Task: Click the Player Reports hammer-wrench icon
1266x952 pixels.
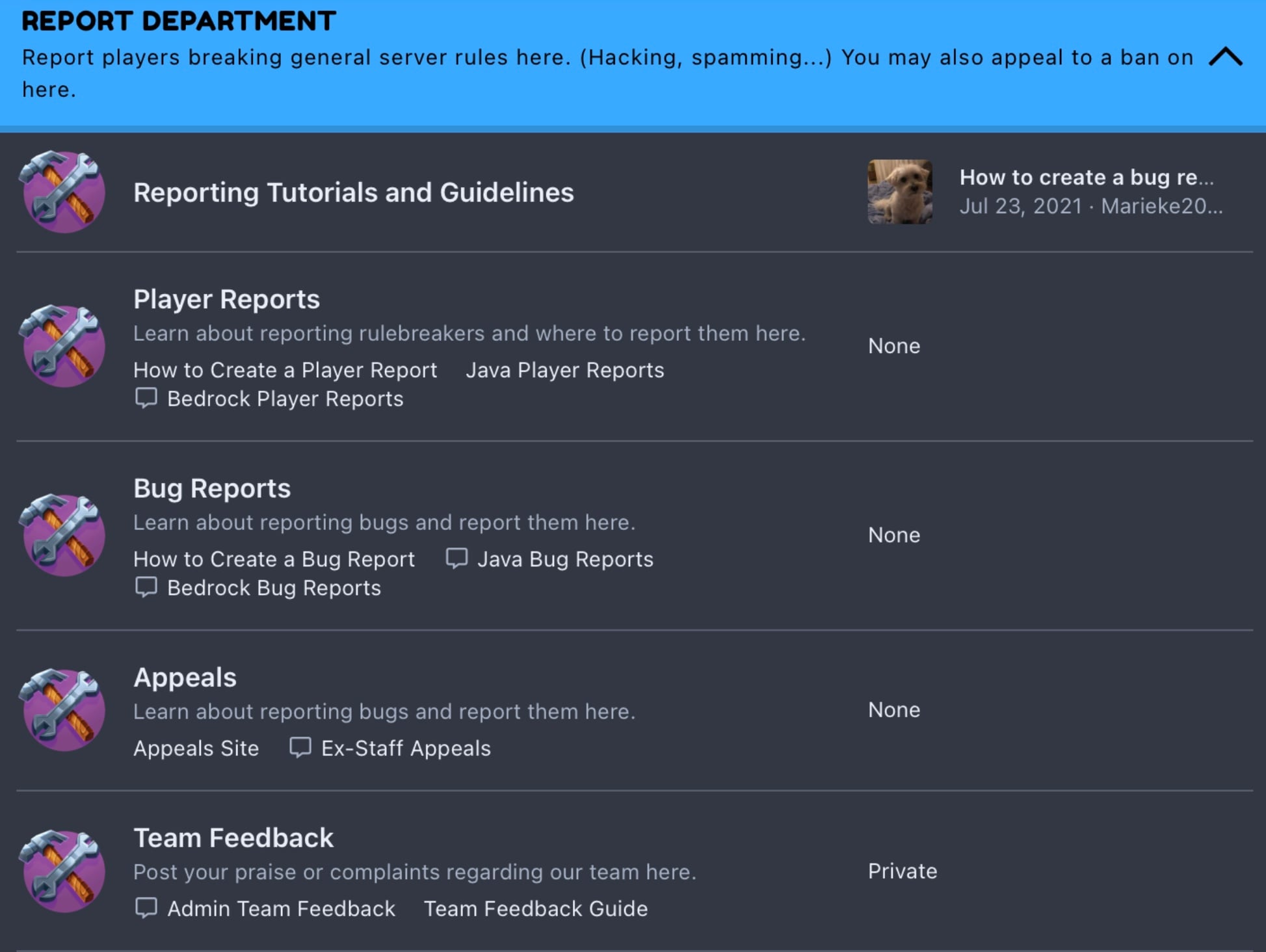Action: pyautogui.click(x=62, y=346)
